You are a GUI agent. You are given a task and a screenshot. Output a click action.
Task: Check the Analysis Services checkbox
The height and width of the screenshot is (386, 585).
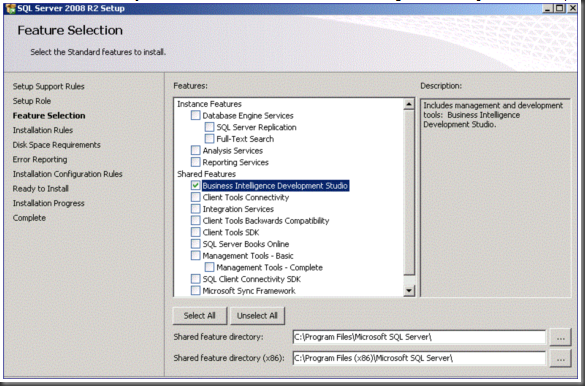click(195, 150)
